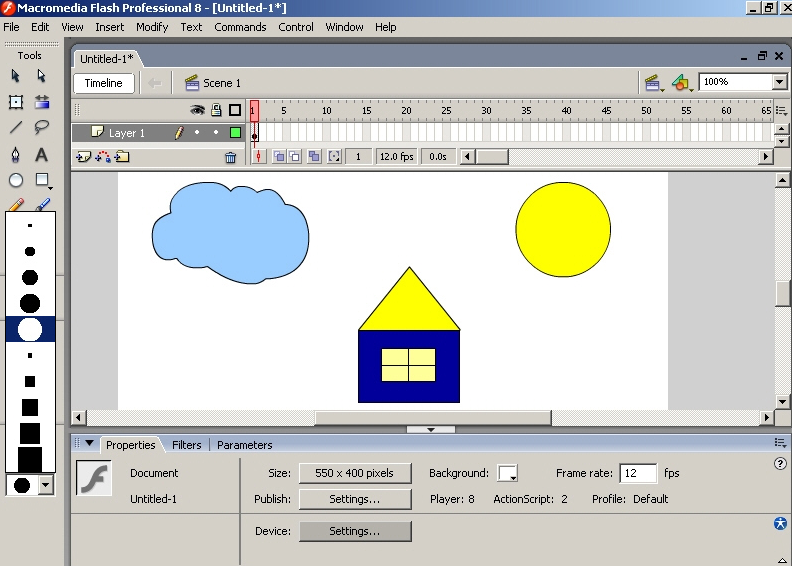The image size is (792, 566).
Task: Open the File menu
Action: coord(11,27)
